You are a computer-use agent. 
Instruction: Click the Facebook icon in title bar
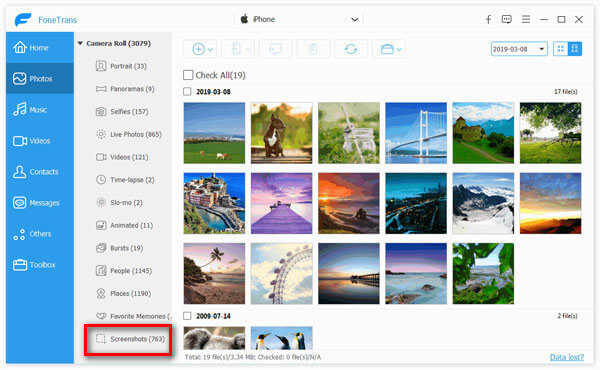pyautogui.click(x=488, y=20)
